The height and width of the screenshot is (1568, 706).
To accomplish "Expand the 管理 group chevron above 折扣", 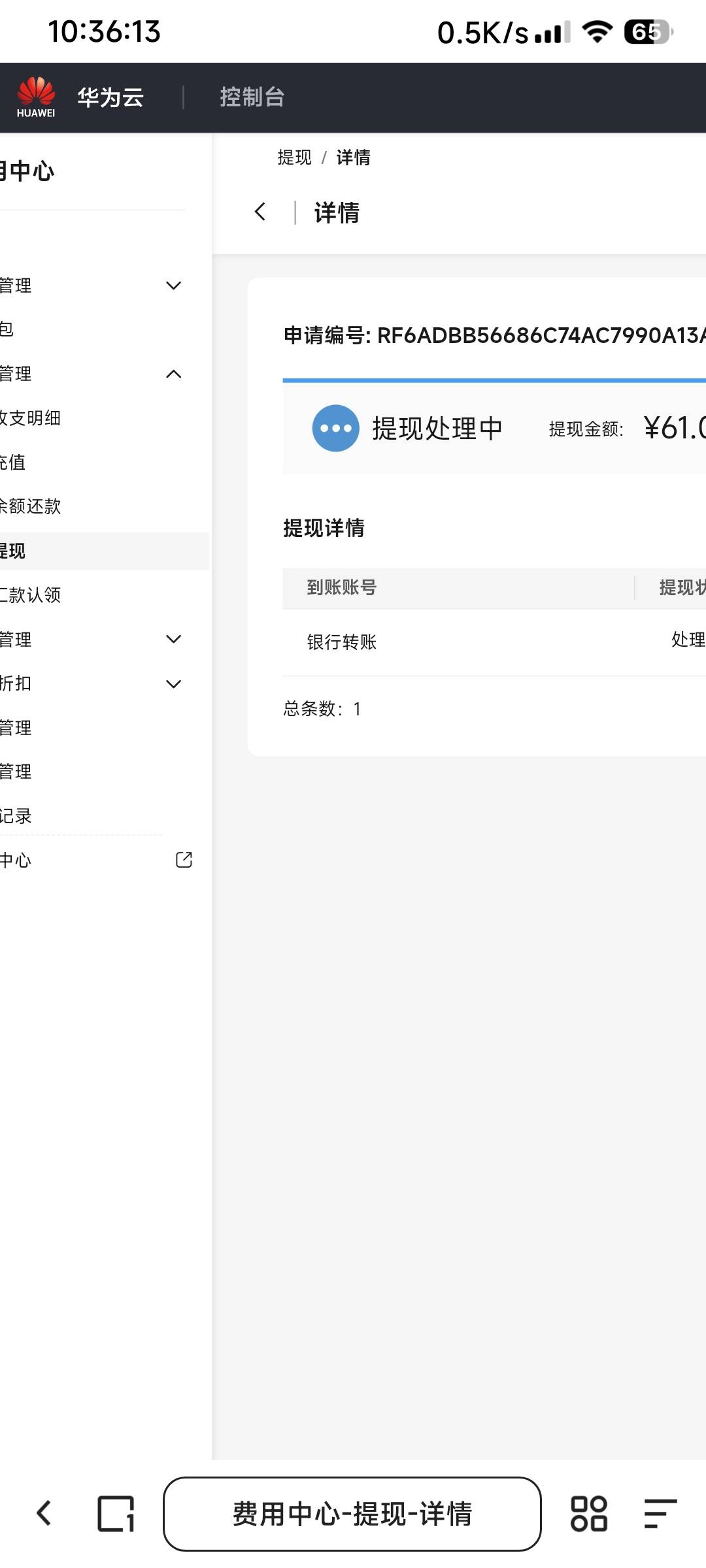I will (x=174, y=639).
